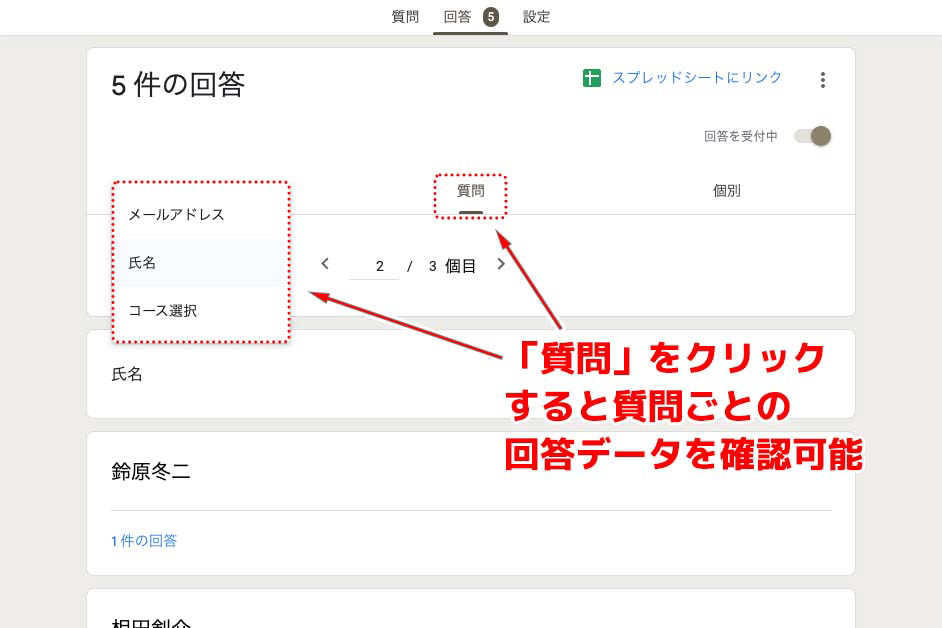Click the 氏名 question title card
The image size is (942, 628).
(x=470, y=374)
